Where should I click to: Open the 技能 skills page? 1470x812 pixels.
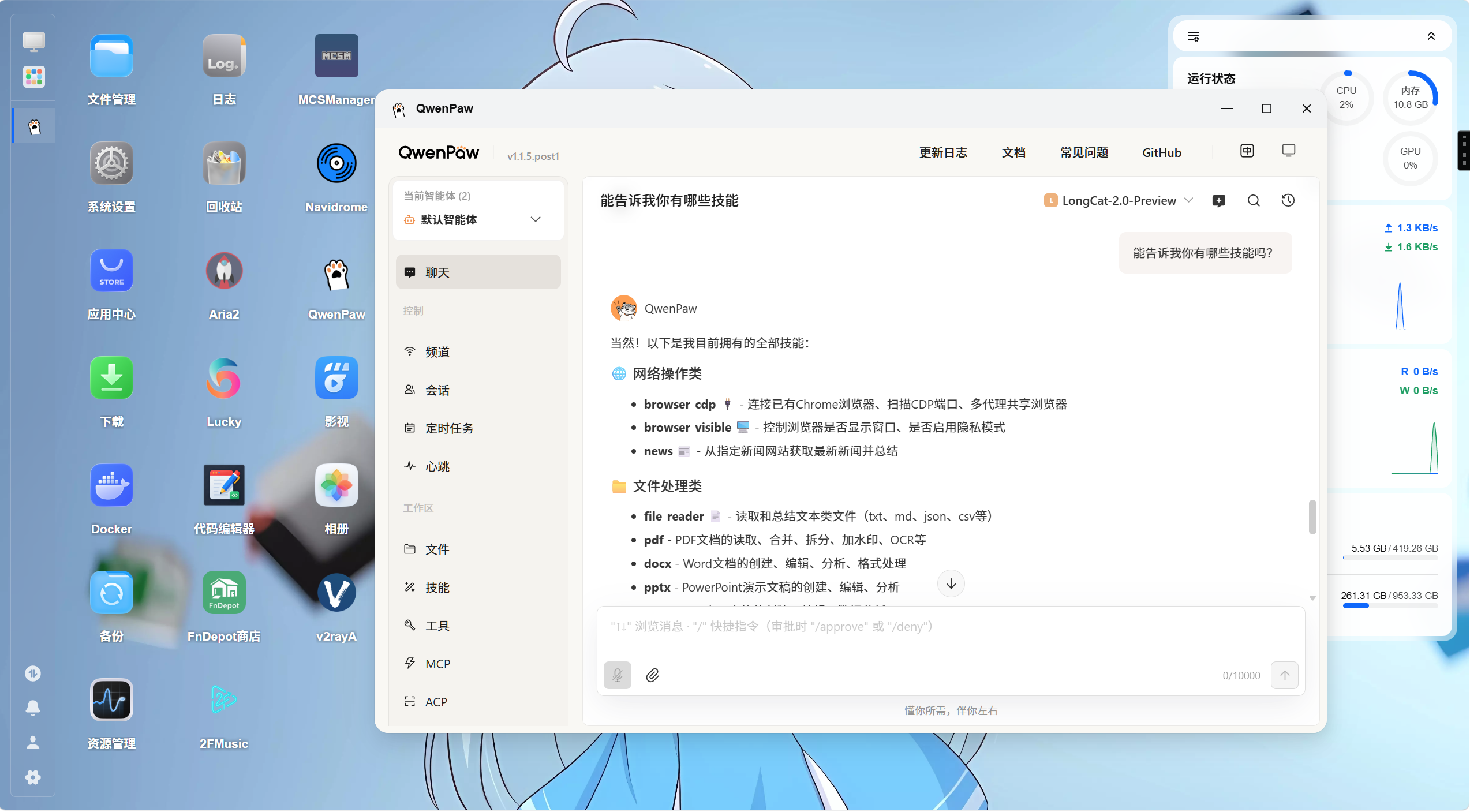pos(478,588)
